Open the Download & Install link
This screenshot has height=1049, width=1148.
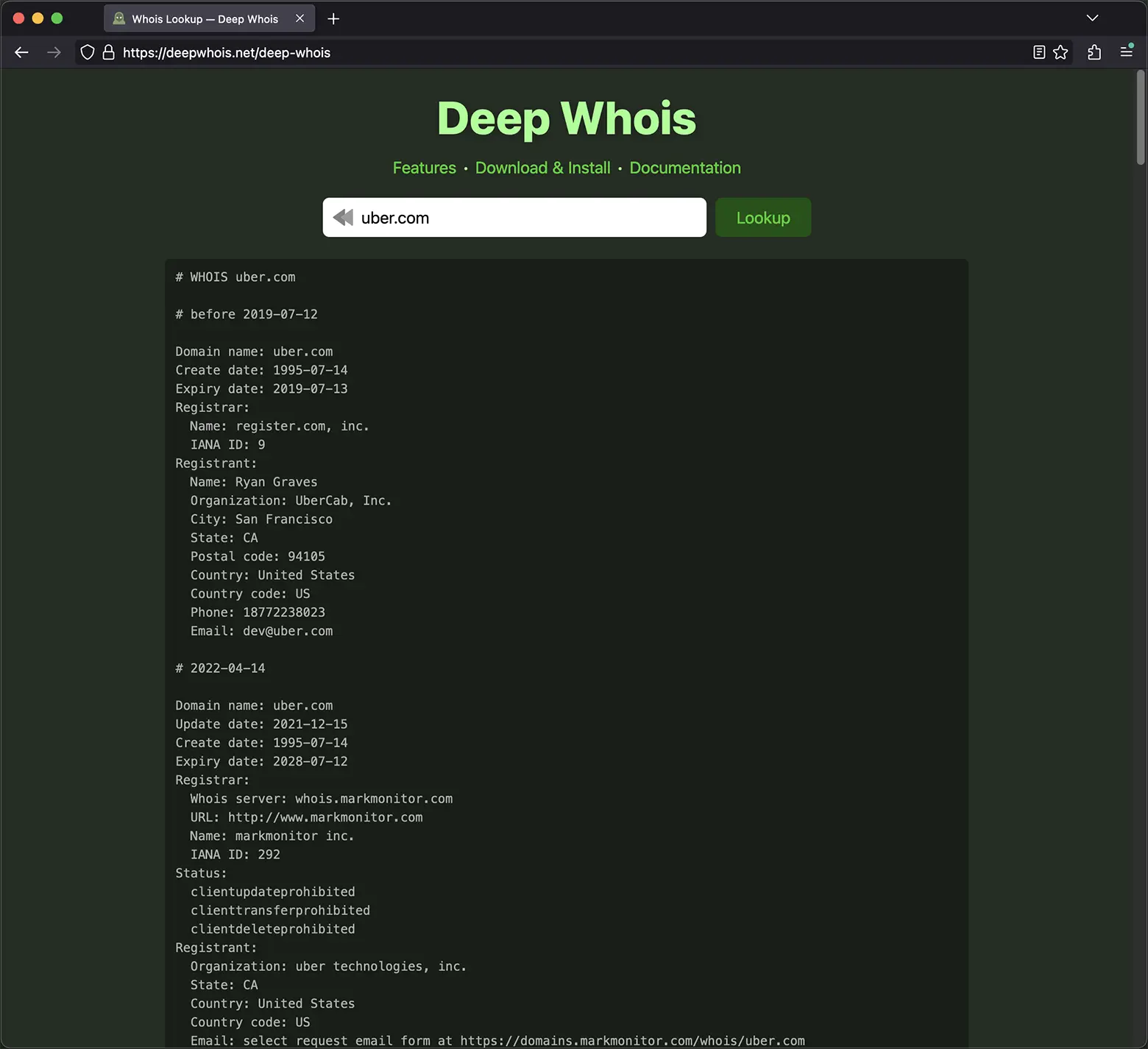coord(542,168)
